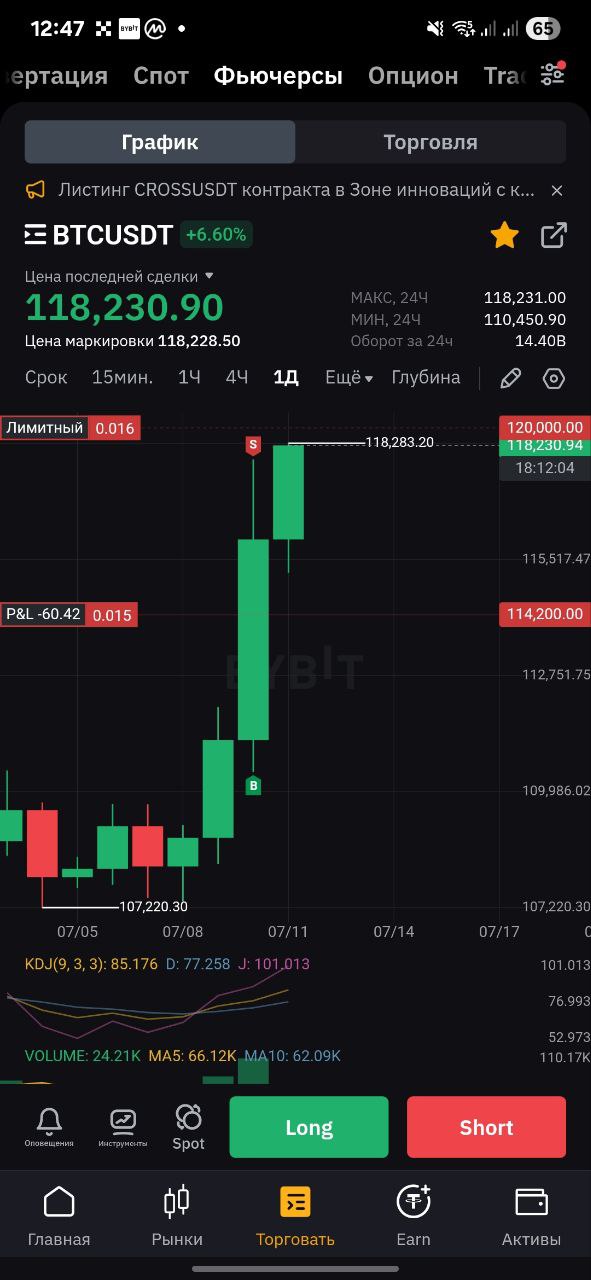Open the Earn section in bottom navigation

[413, 1212]
